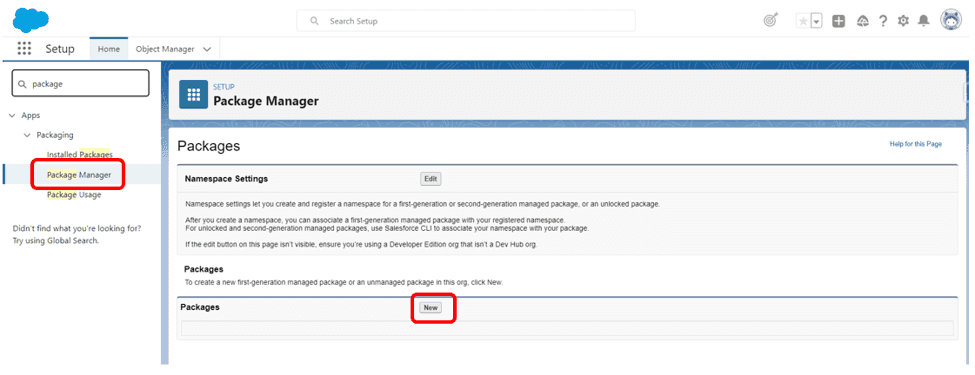The height and width of the screenshot is (375, 975).
Task: Open Package Usage in the sidebar
Action: (74, 195)
